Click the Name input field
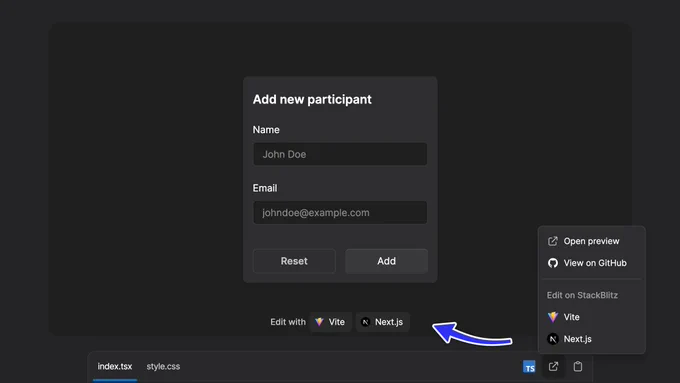The height and width of the screenshot is (383, 680). click(340, 154)
